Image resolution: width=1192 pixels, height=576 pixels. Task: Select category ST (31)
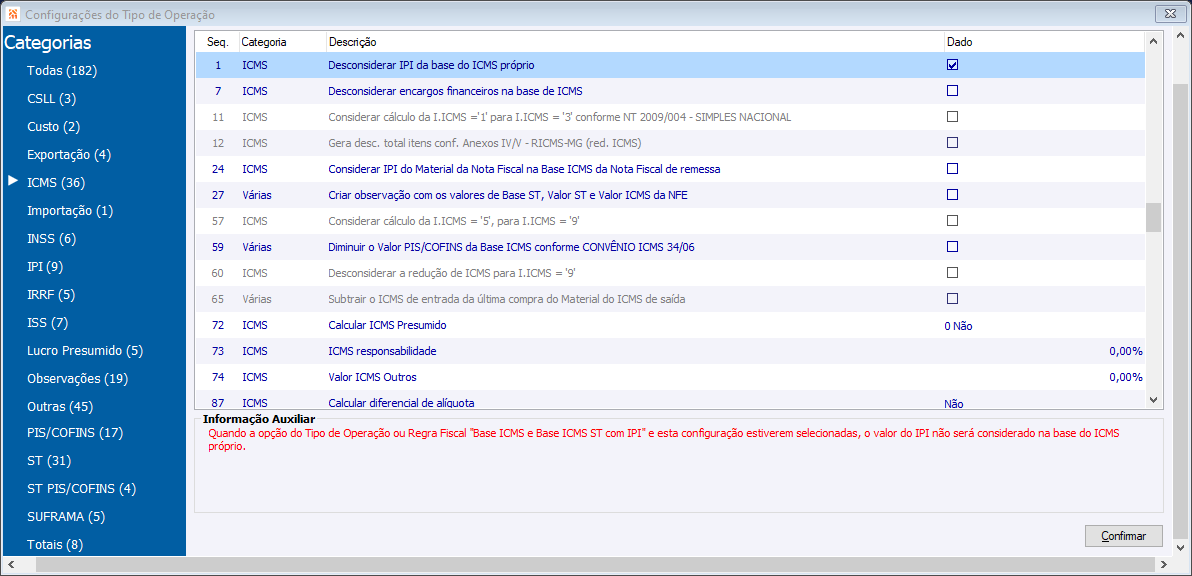[x=49, y=460]
